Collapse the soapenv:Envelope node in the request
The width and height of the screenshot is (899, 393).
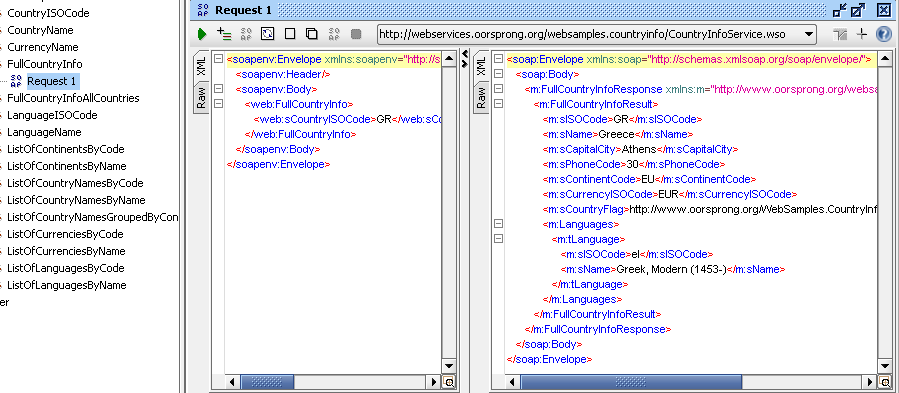tap(218, 59)
